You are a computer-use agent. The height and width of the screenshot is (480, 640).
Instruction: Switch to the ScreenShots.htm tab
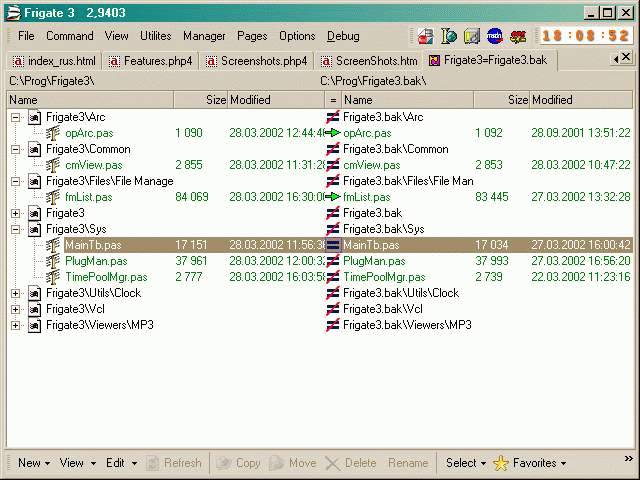click(x=369, y=61)
